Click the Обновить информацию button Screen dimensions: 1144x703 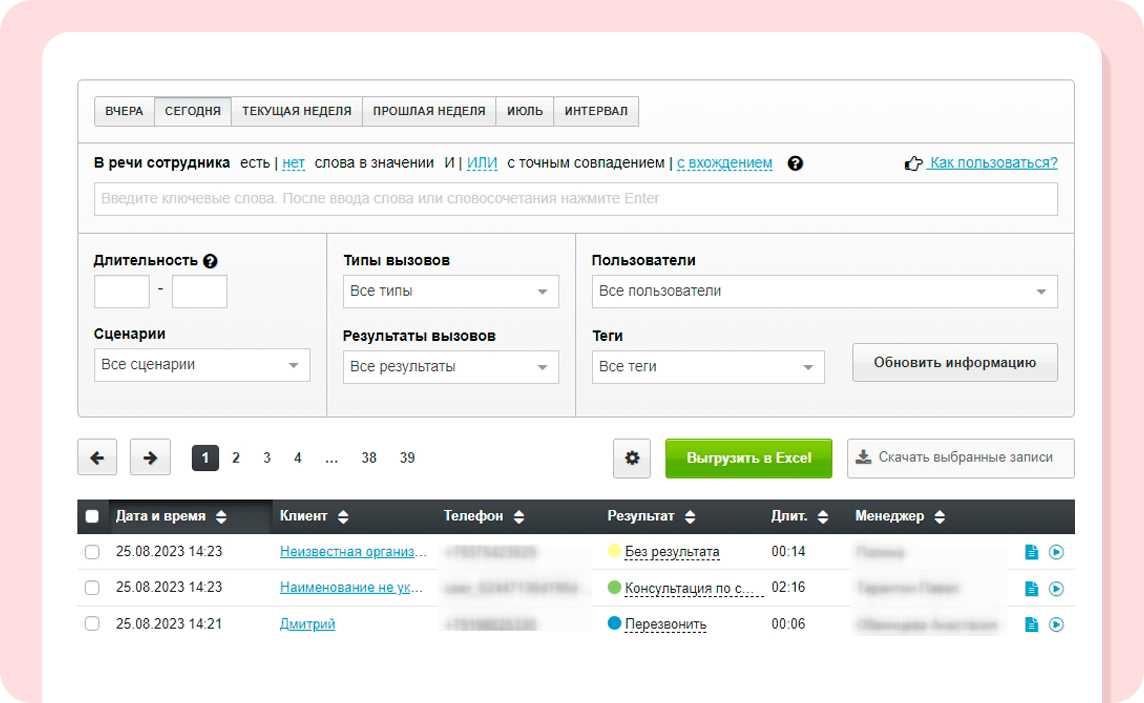point(955,362)
